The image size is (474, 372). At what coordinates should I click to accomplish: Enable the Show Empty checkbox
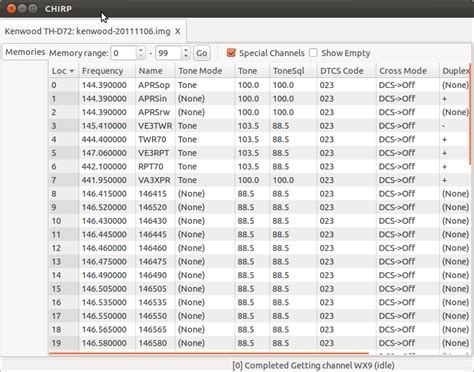click(313, 53)
